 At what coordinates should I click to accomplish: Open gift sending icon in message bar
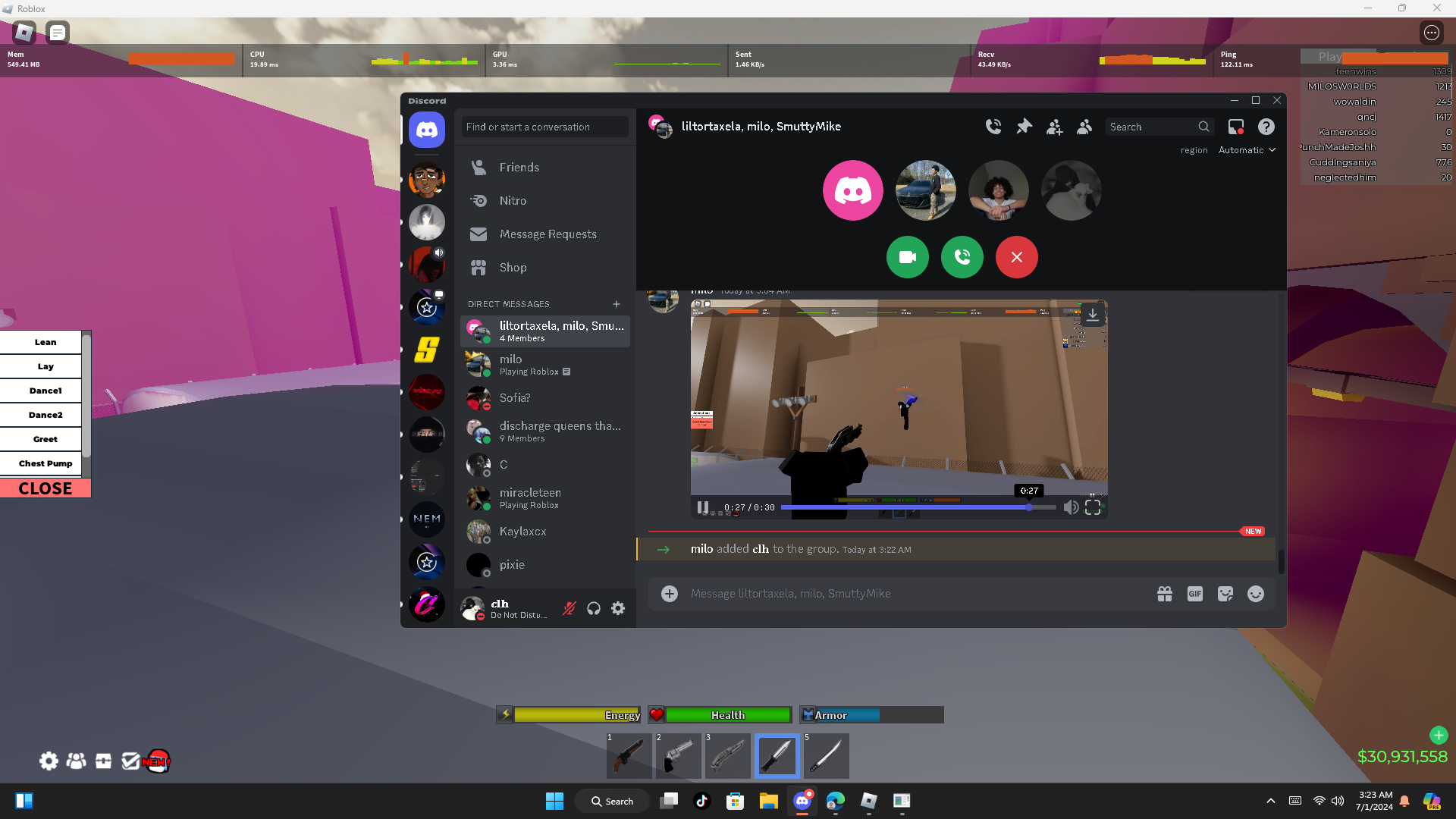click(1165, 594)
